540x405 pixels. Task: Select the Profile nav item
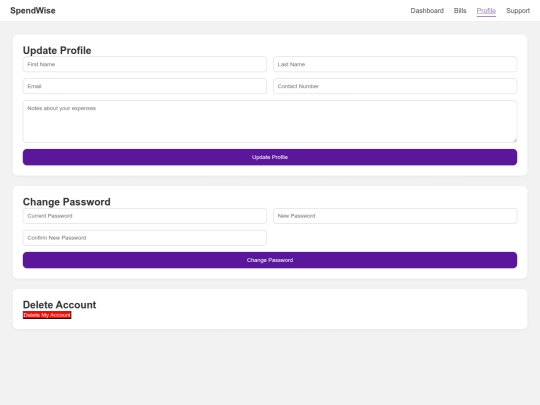click(x=486, y=11)
